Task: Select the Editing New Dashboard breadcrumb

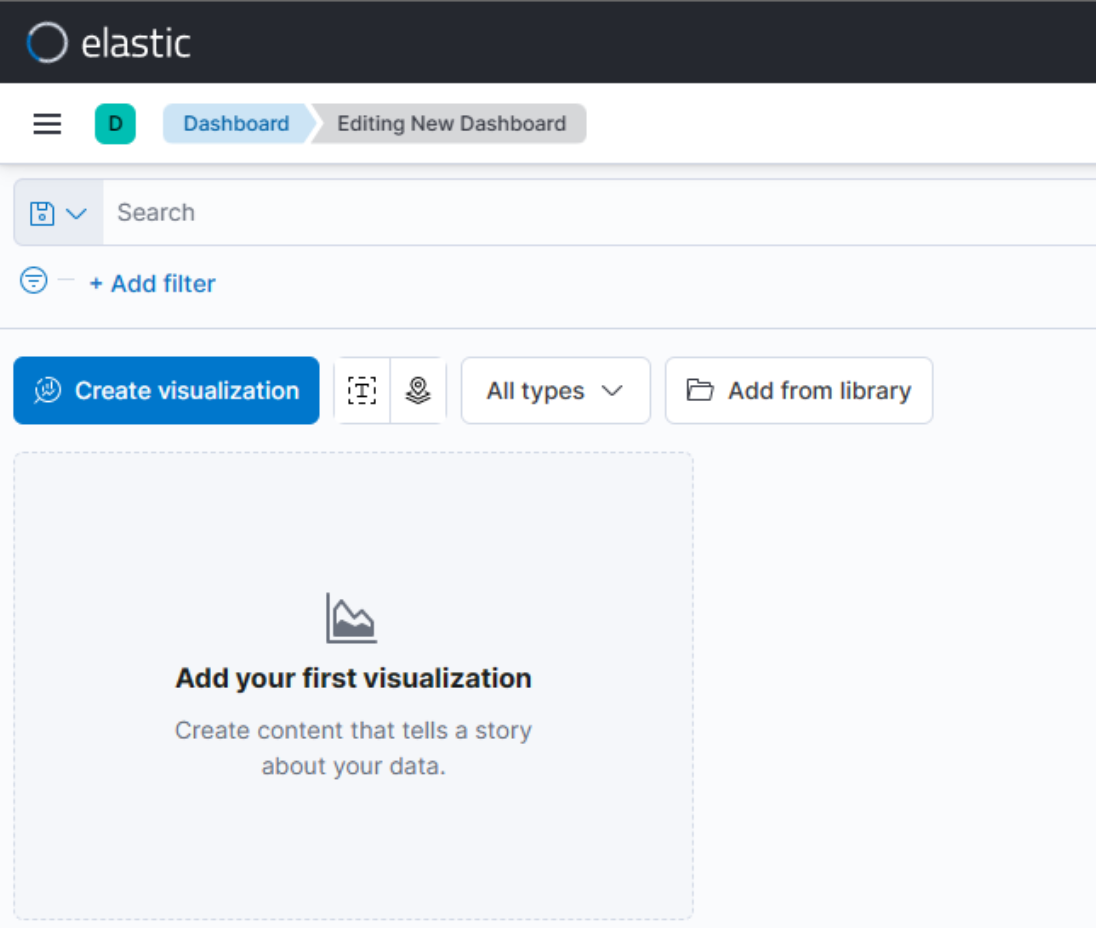Action: 451,123
